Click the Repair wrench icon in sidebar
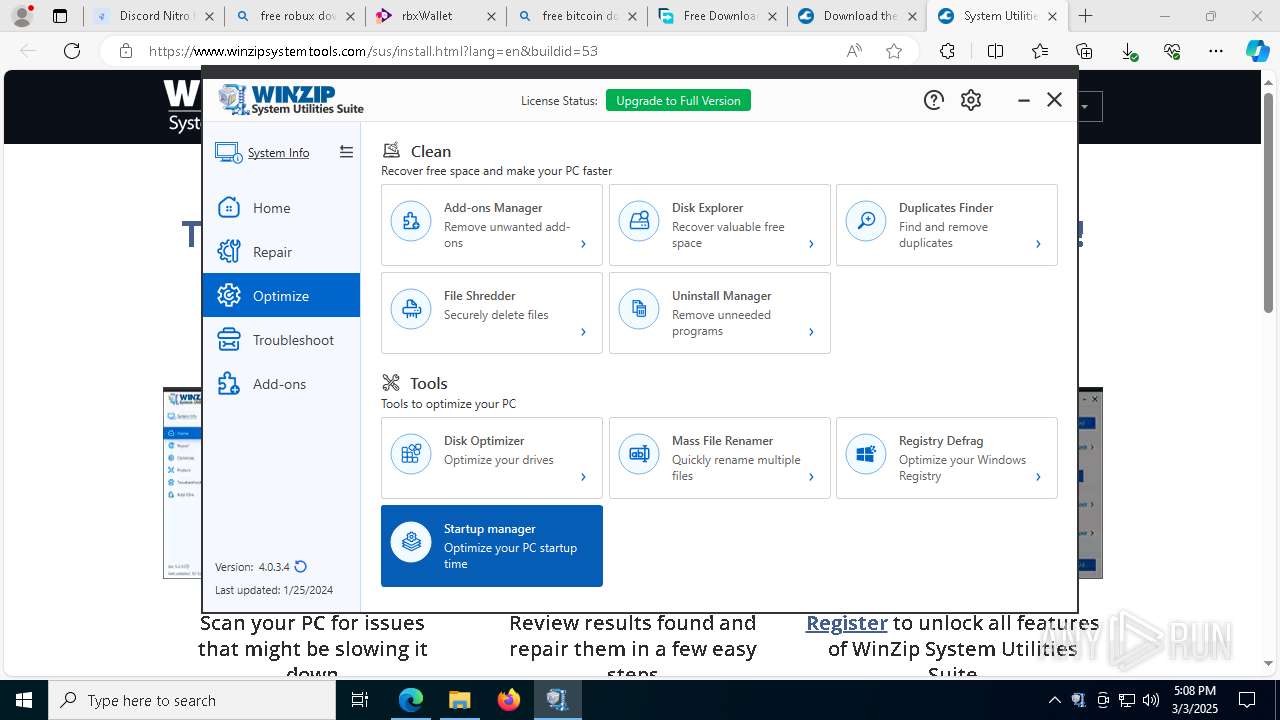Screen dimensions: 1280x720 pyautogui.click(x=229, y=252)
